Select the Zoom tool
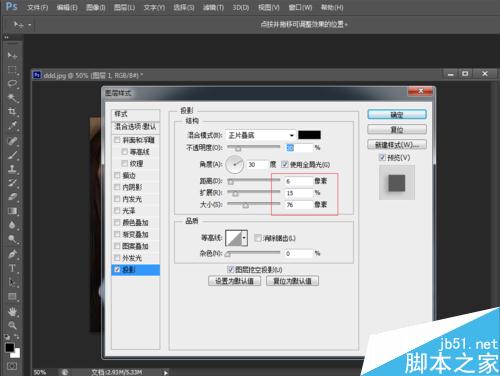 point(12,325)
